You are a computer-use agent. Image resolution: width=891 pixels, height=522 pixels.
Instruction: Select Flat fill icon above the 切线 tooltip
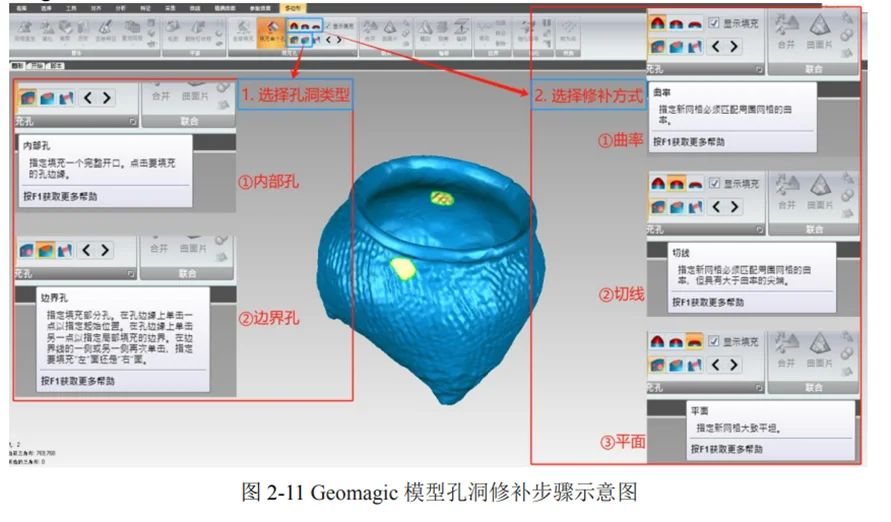tap(694, 183)
